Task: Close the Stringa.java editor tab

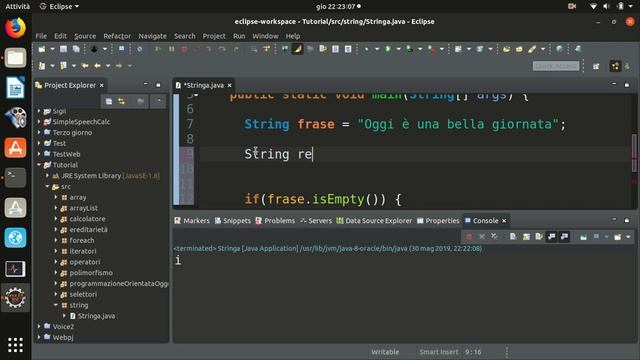Action: point(229,85)
